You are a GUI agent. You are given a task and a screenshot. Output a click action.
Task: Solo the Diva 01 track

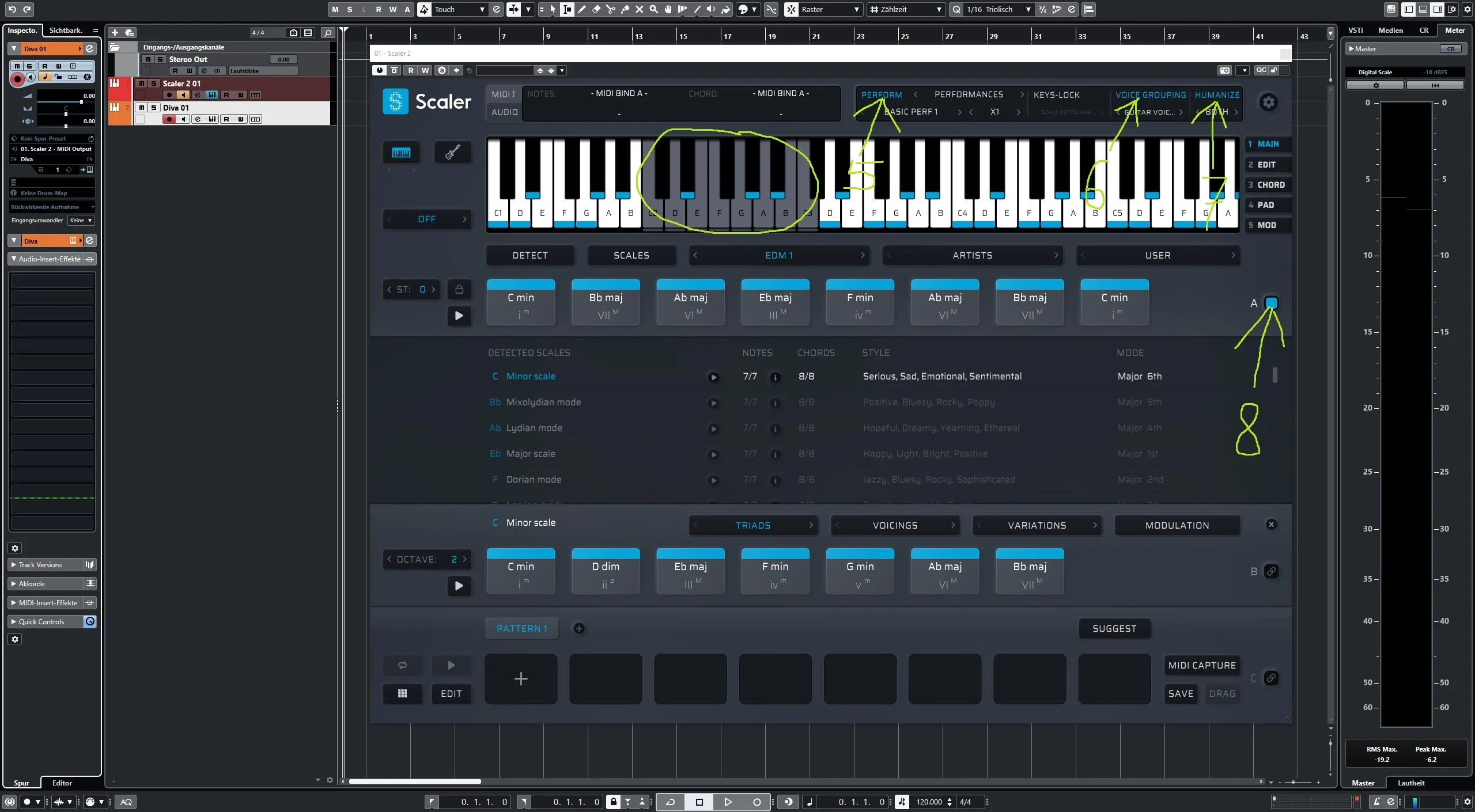pyautogui.click(x=154, y=108)
